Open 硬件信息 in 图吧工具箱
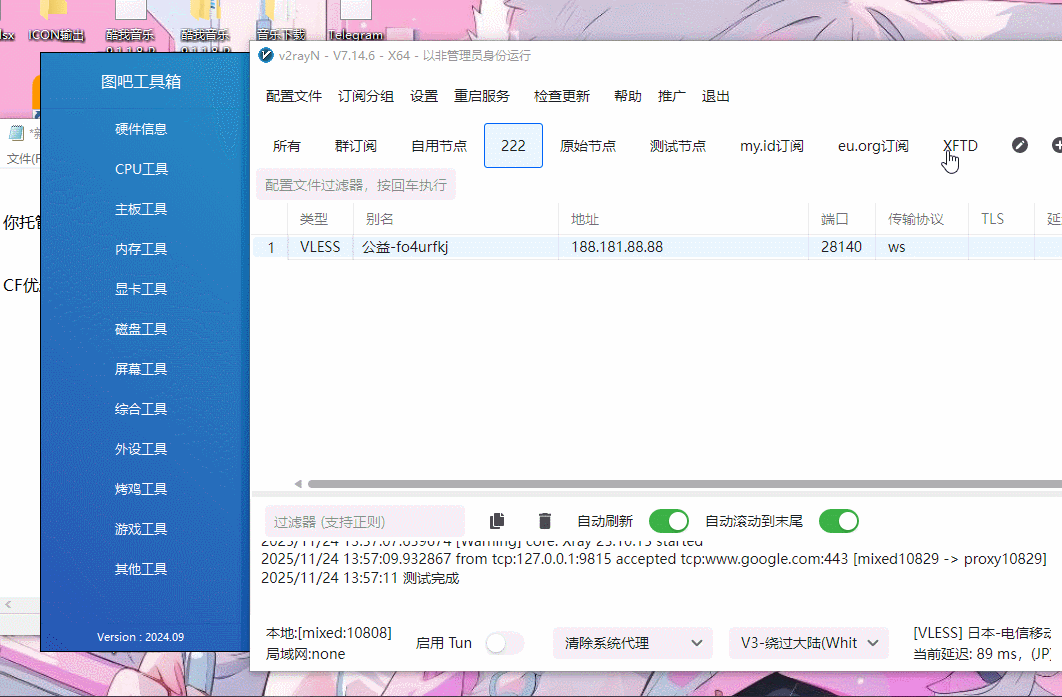 (x=141, y=129)
